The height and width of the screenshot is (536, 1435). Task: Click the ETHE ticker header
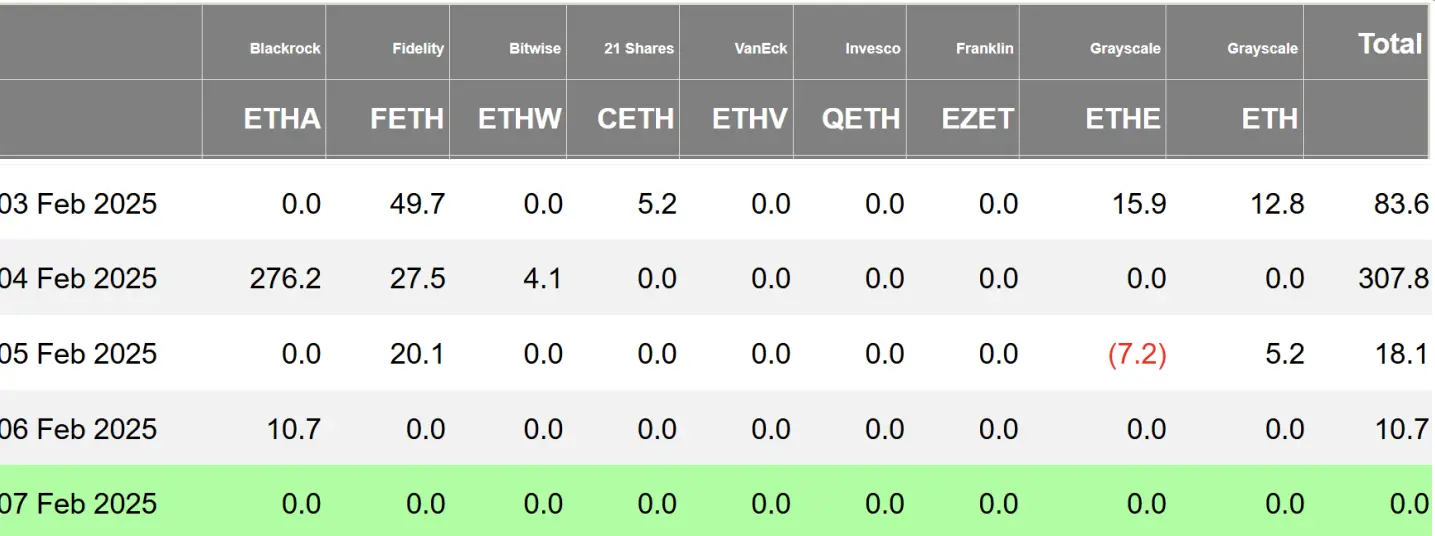point(1123,119)
